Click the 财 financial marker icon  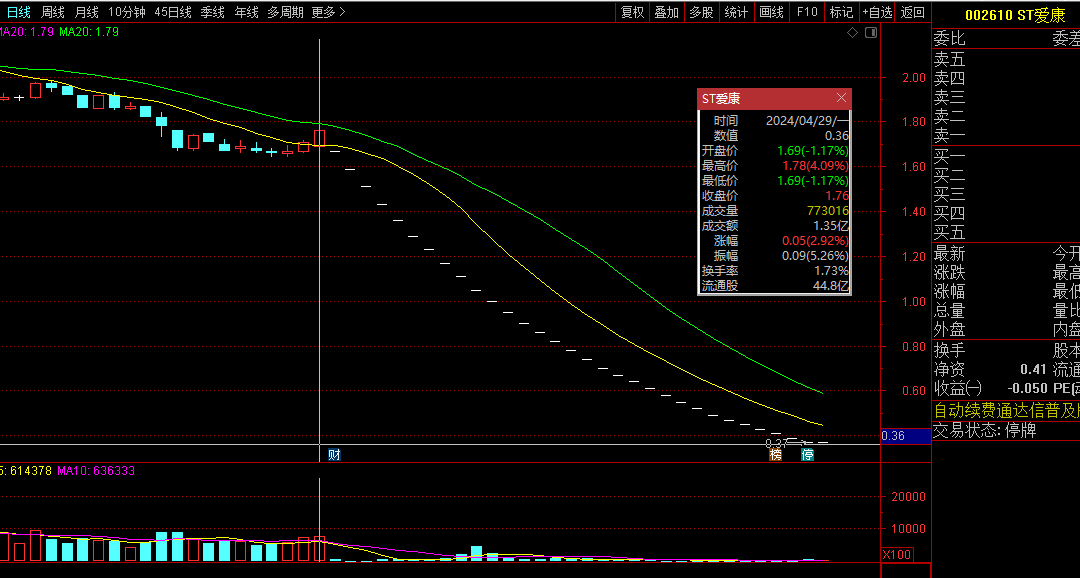coord(334,455)
